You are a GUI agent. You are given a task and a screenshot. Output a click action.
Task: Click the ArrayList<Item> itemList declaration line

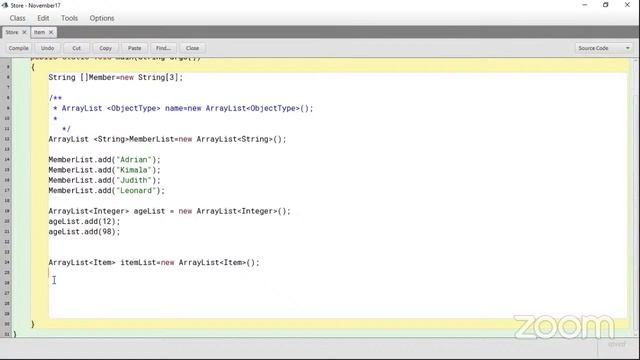pyautogui.click(x=154, y=262)
